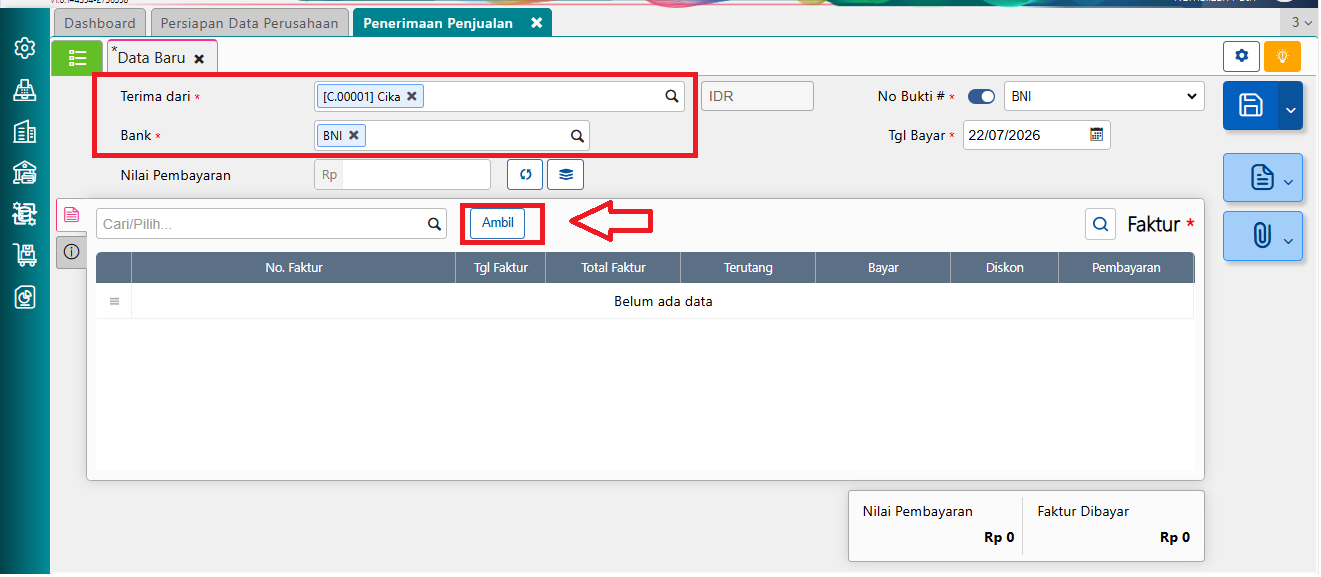Open the purchasing cart module in the sidebar
This screenshot has height=577, width=1321.
coord(25,256)
